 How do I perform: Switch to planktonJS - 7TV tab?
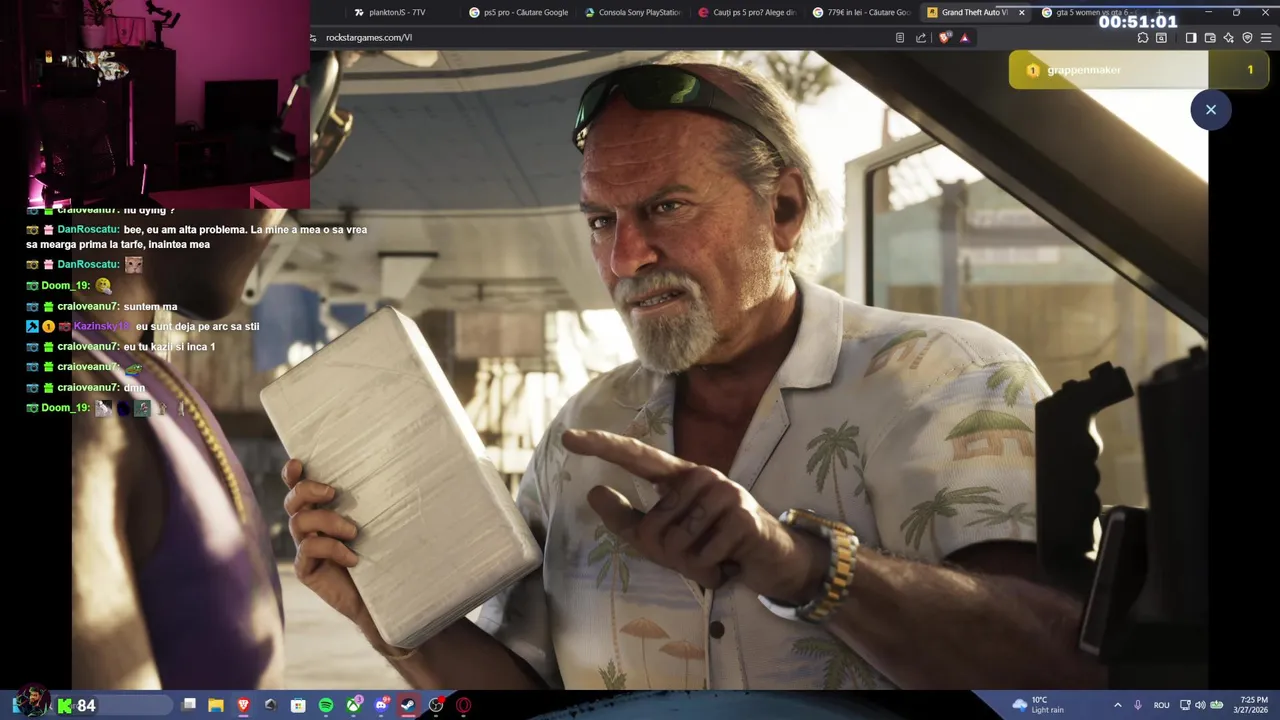(397, 13)
